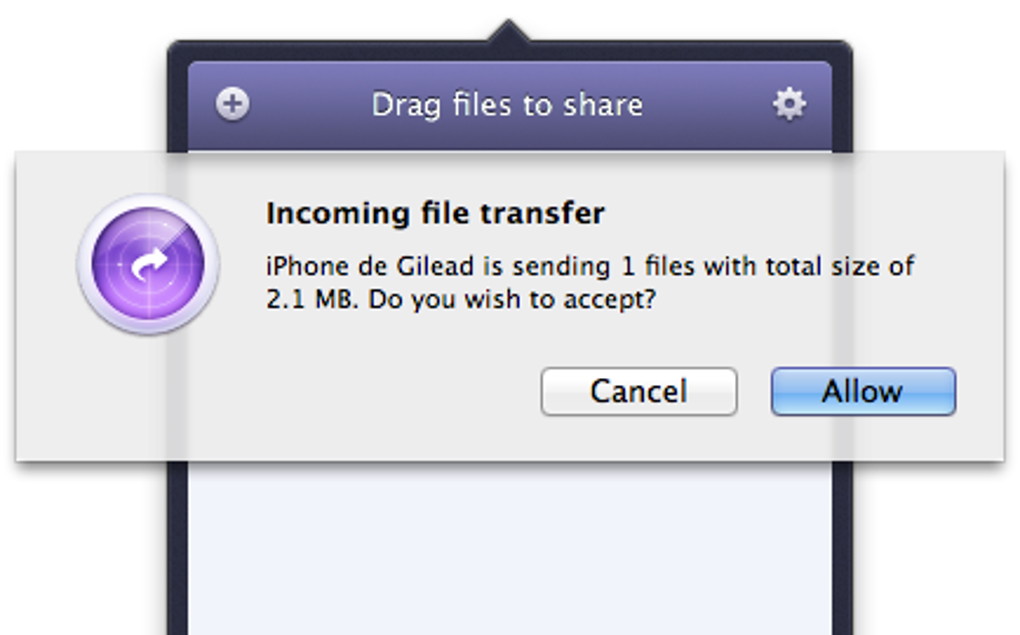Screen dimensions: 1020x635
Task: Click the plus icon to add files
Action: [x=233, y=104]
